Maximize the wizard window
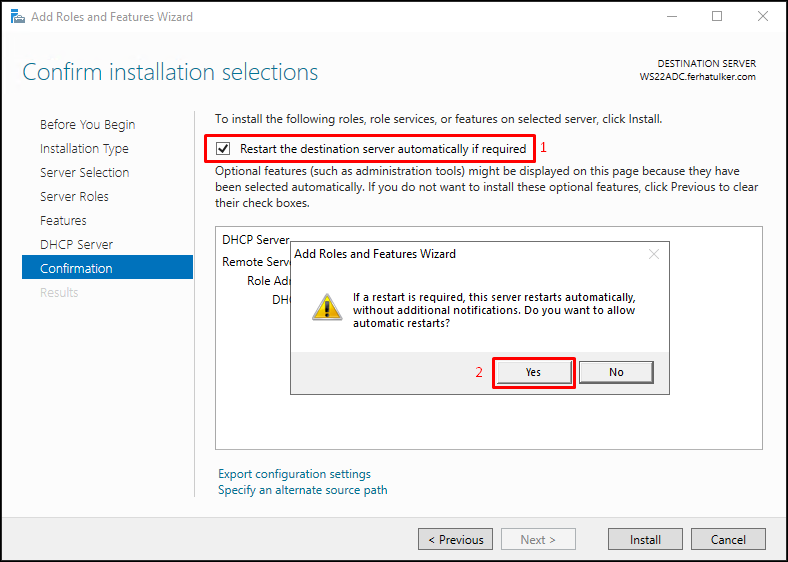Image resolution: width=788 pixels, height=562 pixels. (x=717, y=16)
